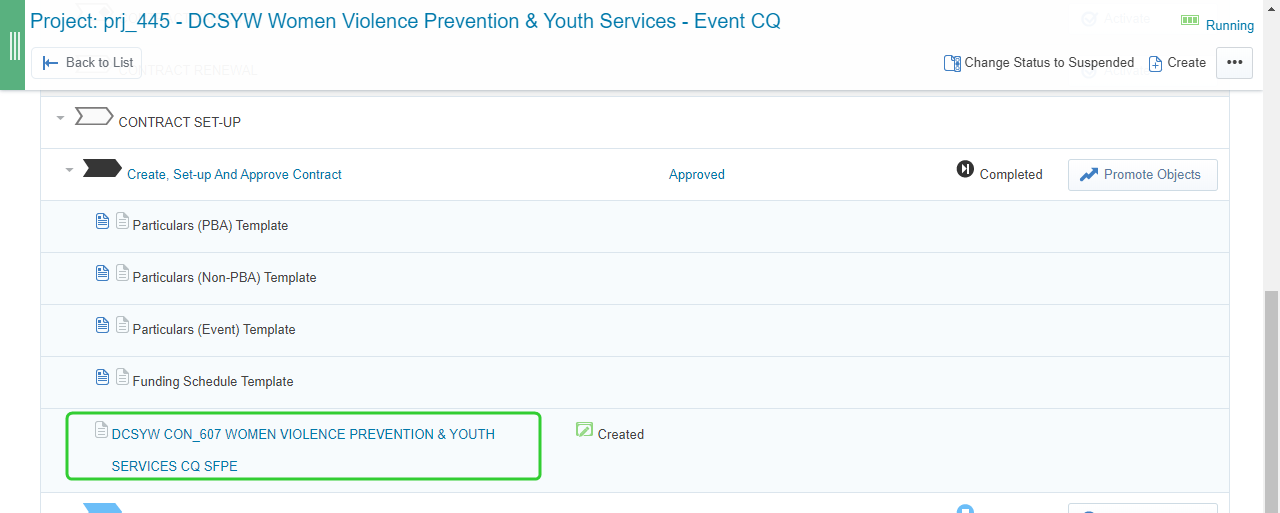The height and width of the screenshot is (513, 1280).
Task: Click the CONTRACT SET-UP phase arrow icon
Action: pyautogui.click(x=94, y=117)
